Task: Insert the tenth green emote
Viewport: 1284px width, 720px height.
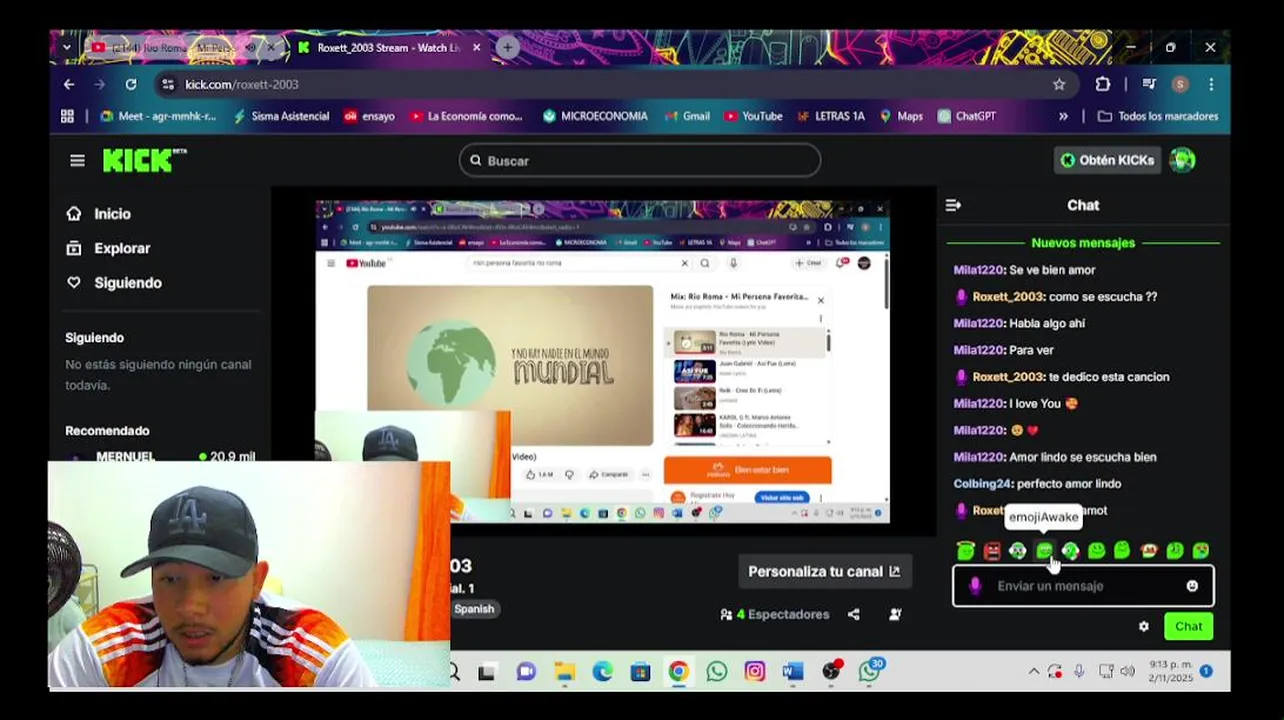Action: pyautogui.click(x=1200, y=550)
